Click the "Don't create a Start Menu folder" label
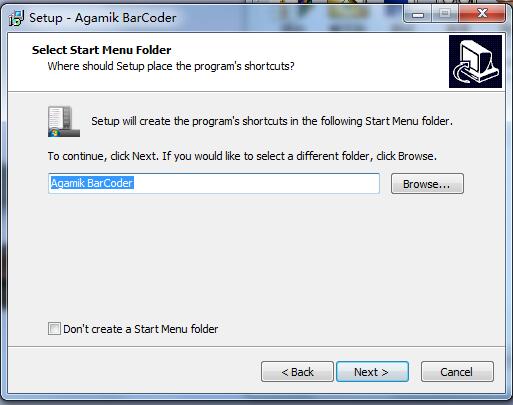This screenshot has height=405, width=513. point(141,329)
